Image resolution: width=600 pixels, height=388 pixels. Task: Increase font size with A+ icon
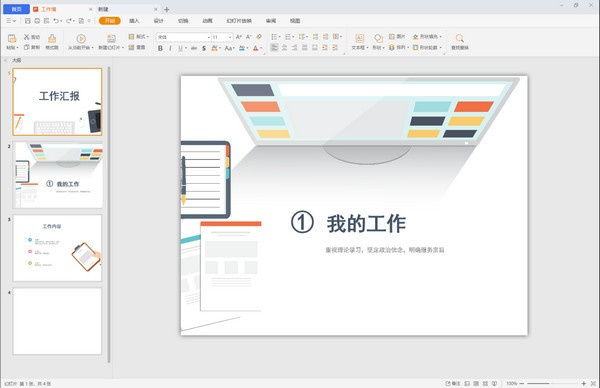239,37
